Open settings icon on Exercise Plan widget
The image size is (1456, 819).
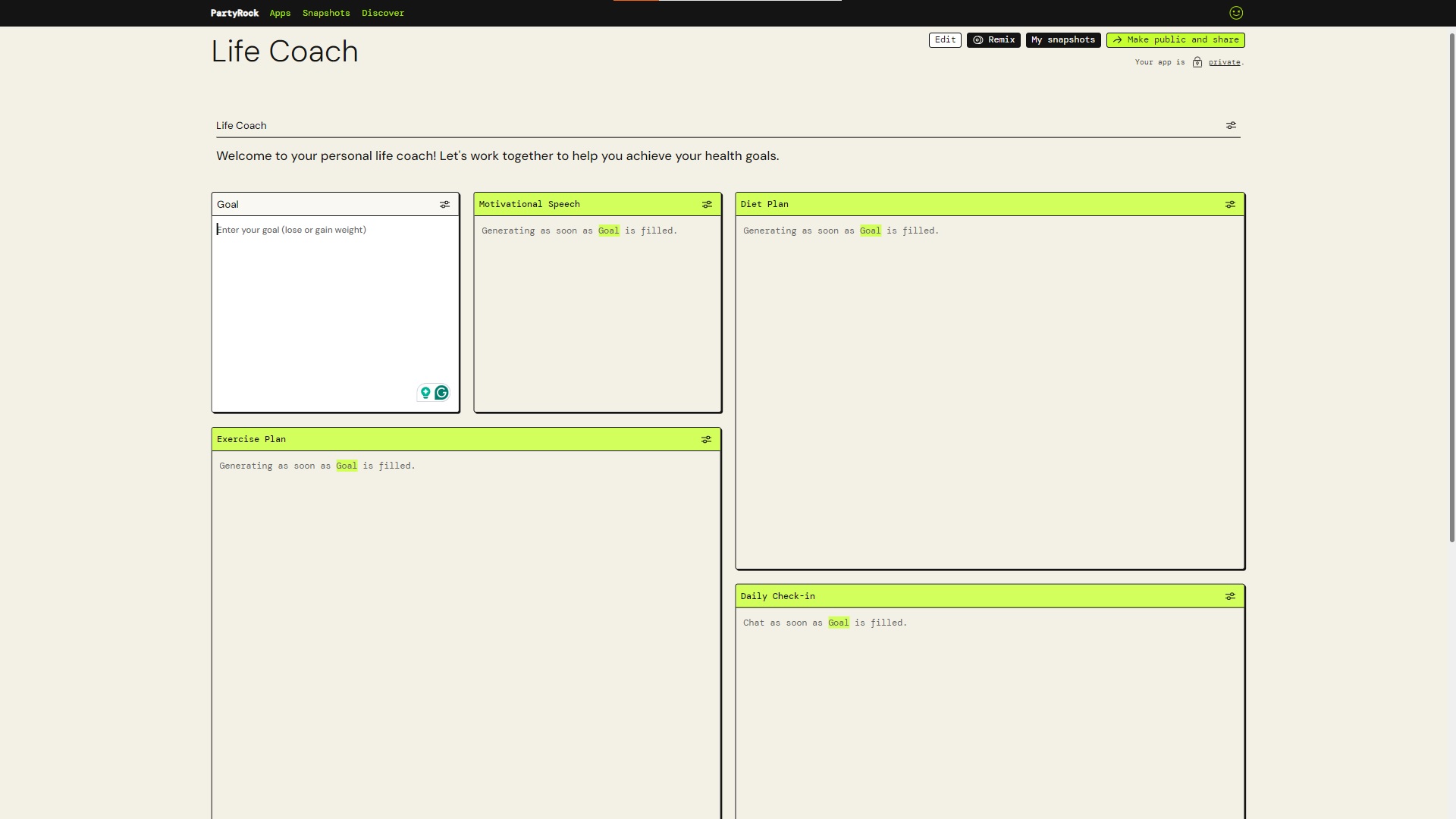point(706,440)
